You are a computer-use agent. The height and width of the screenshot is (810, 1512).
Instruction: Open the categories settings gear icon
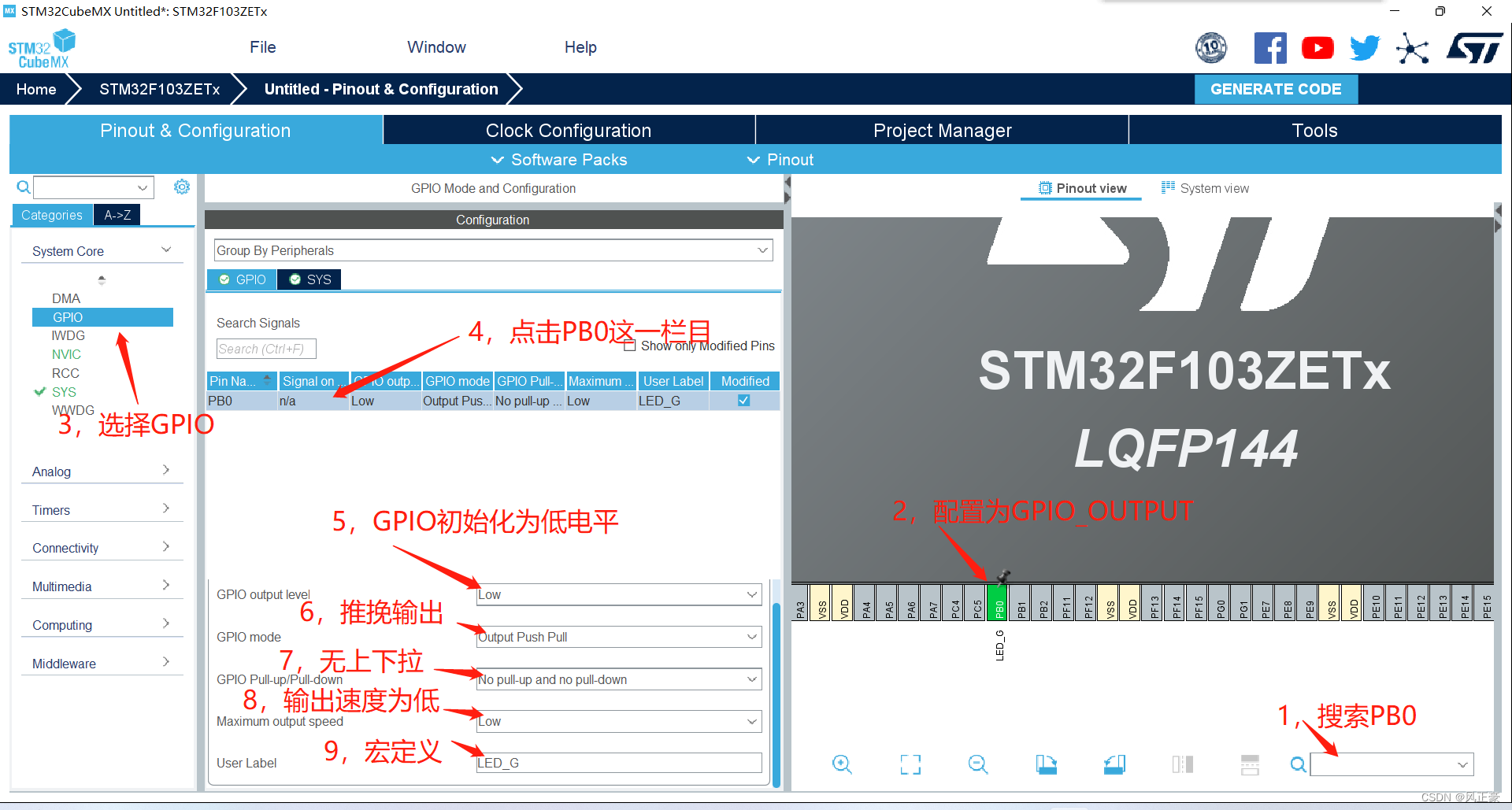coord(182,187)
